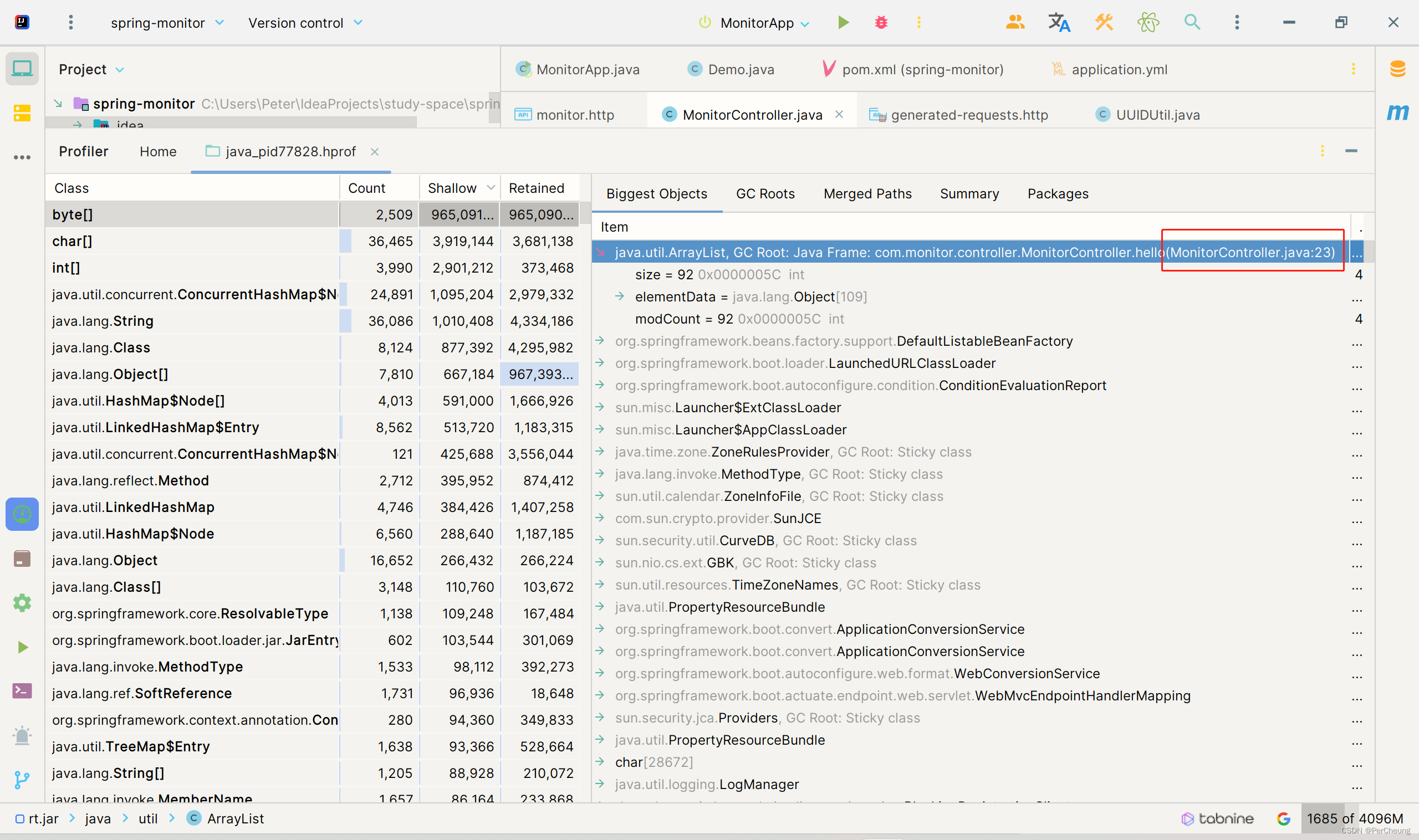
Task: Open the Terminal tool window
Action: tap(22, 690)
